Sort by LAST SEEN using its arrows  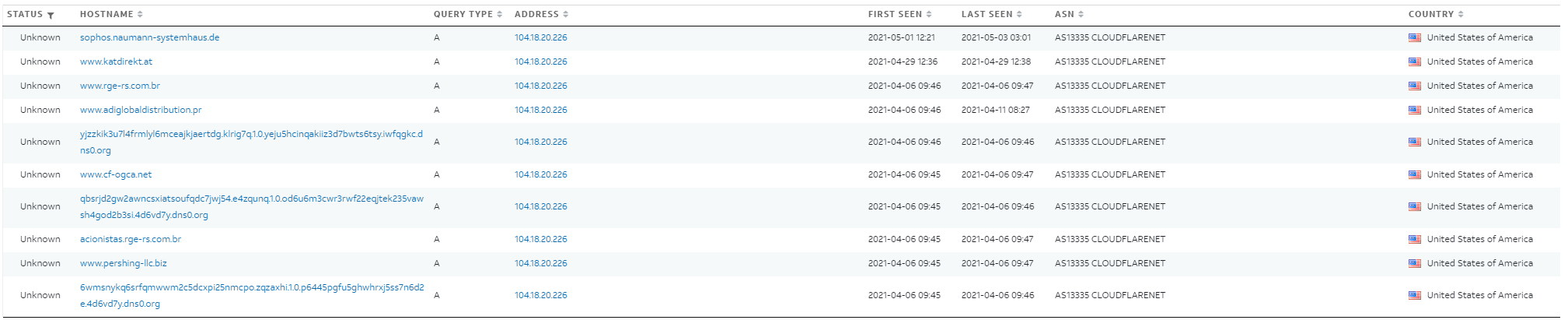1019,14
